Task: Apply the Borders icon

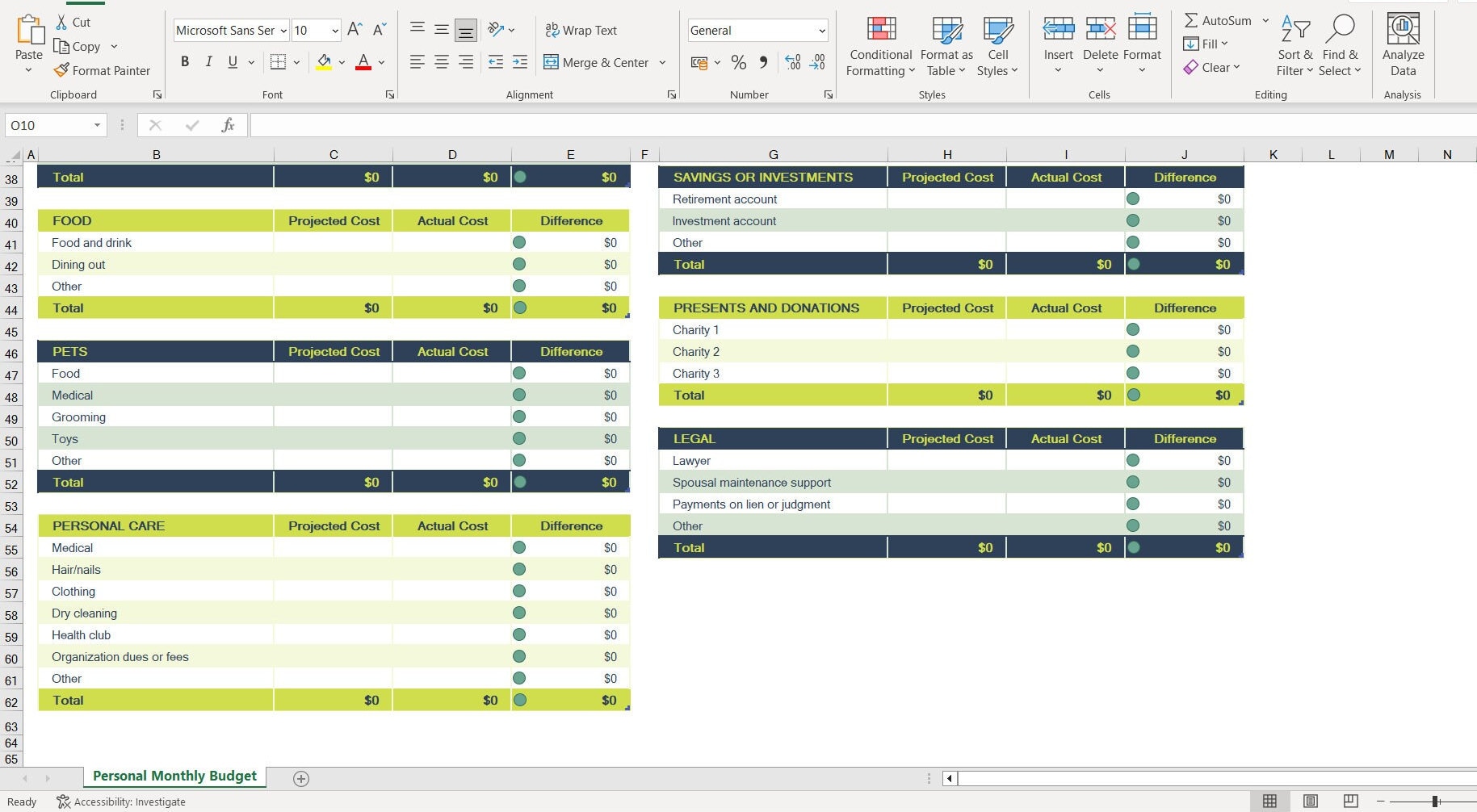Action: tap(278, 62)
